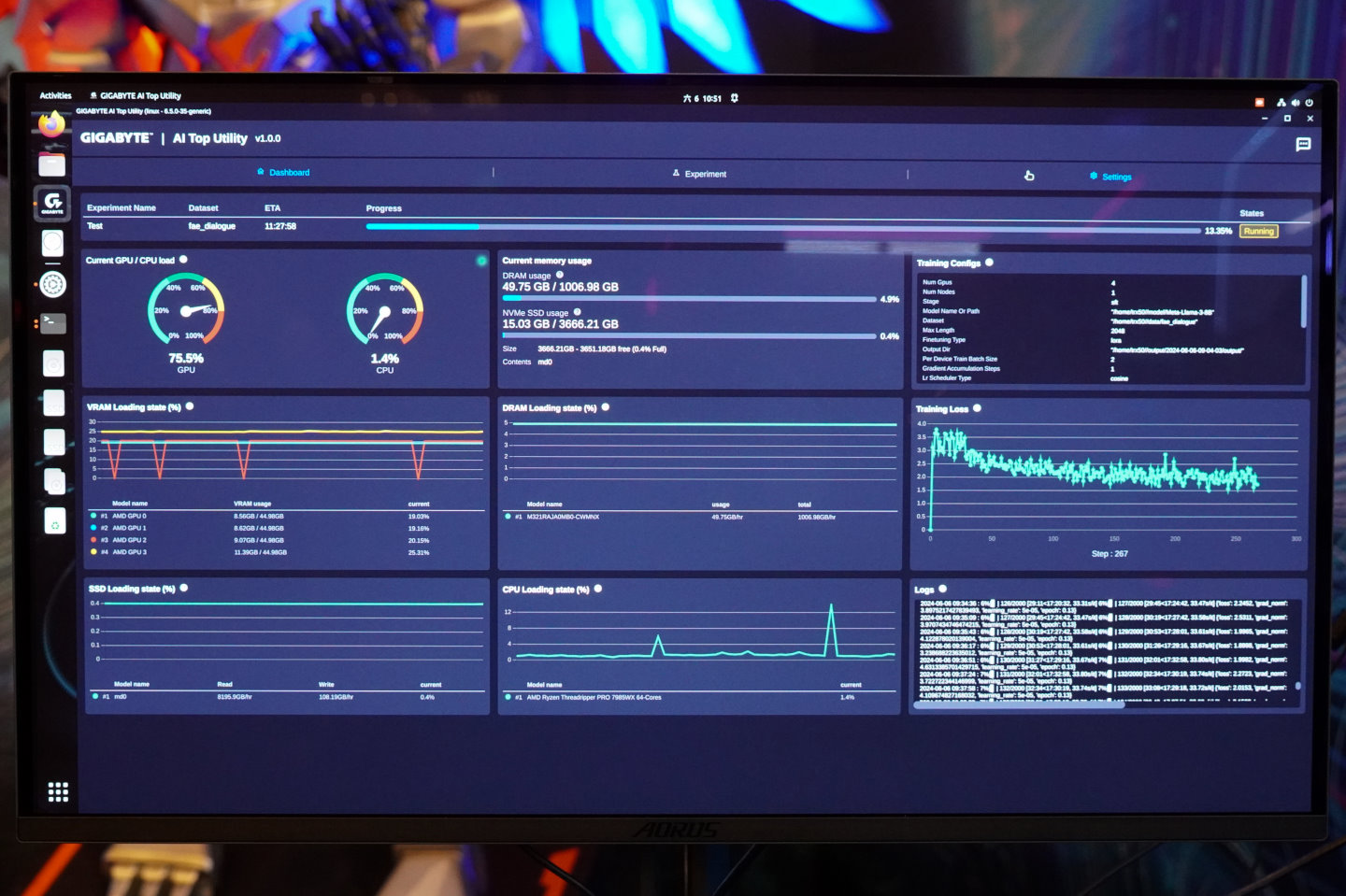The width and height of the screenshot is (1346, 896).
Task: Open the Trash from the dock
Action: coord(54,522)
